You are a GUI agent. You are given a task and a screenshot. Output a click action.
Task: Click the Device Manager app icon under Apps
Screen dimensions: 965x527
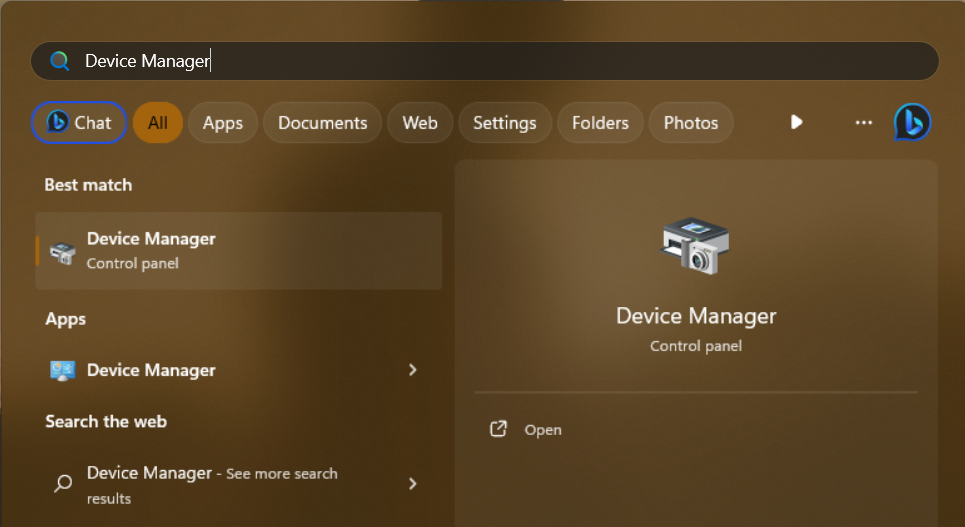62,371
